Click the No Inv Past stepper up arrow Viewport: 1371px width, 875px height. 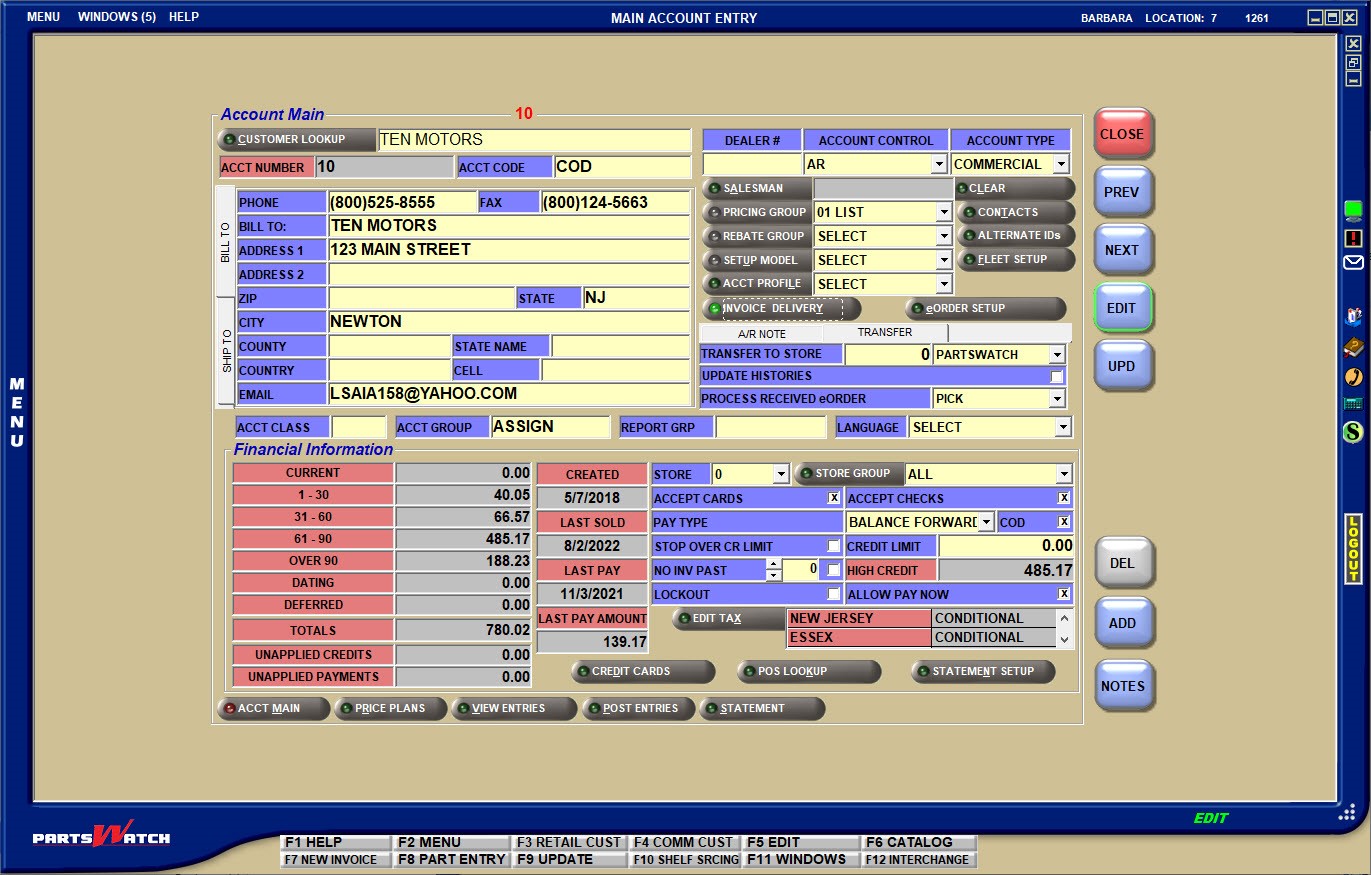pyautogui.click(x=772, y=564)
